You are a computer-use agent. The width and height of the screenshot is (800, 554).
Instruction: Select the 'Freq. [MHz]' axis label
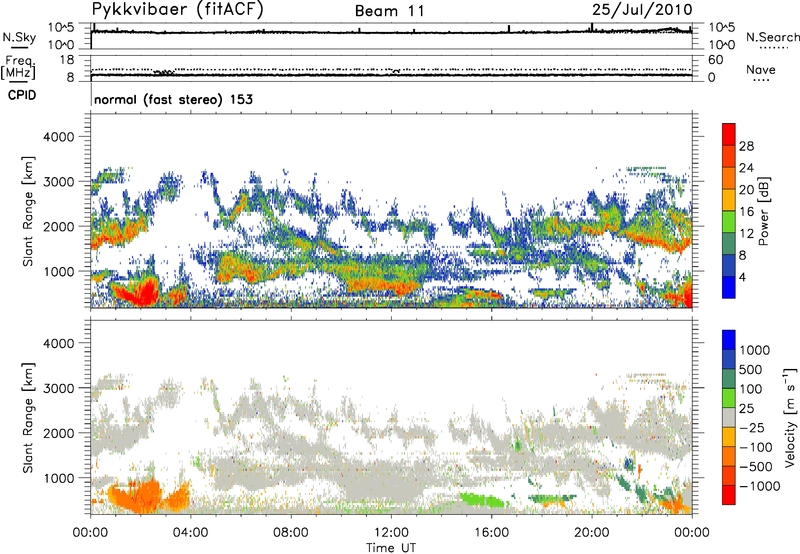(x=18, y=67)
